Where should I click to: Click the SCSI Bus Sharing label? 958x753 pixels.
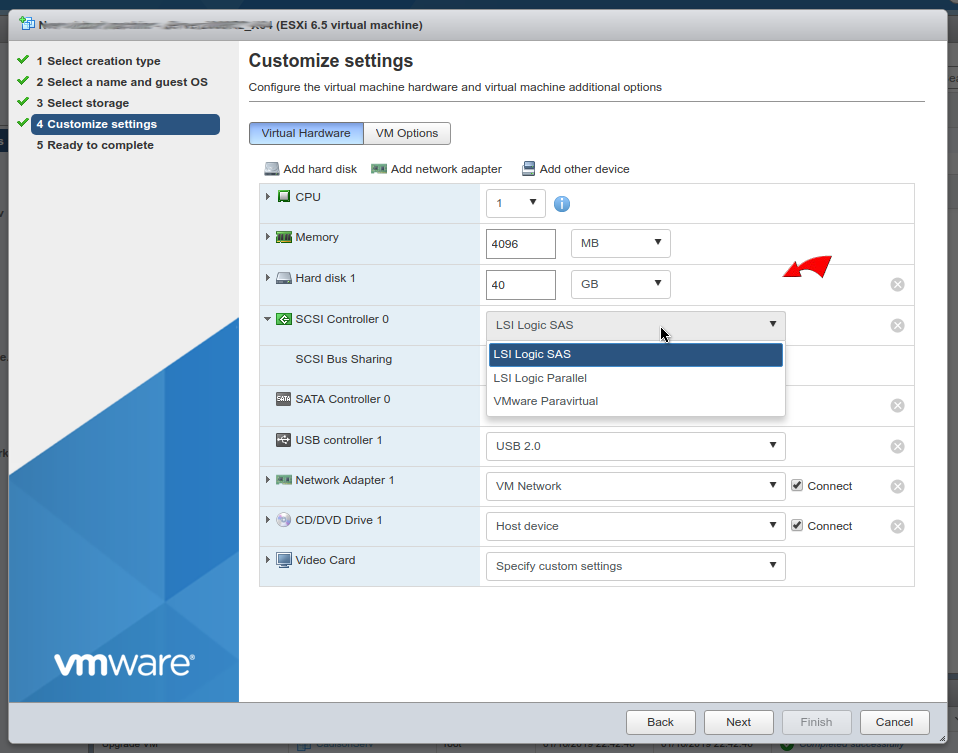(x=343, y=359)
